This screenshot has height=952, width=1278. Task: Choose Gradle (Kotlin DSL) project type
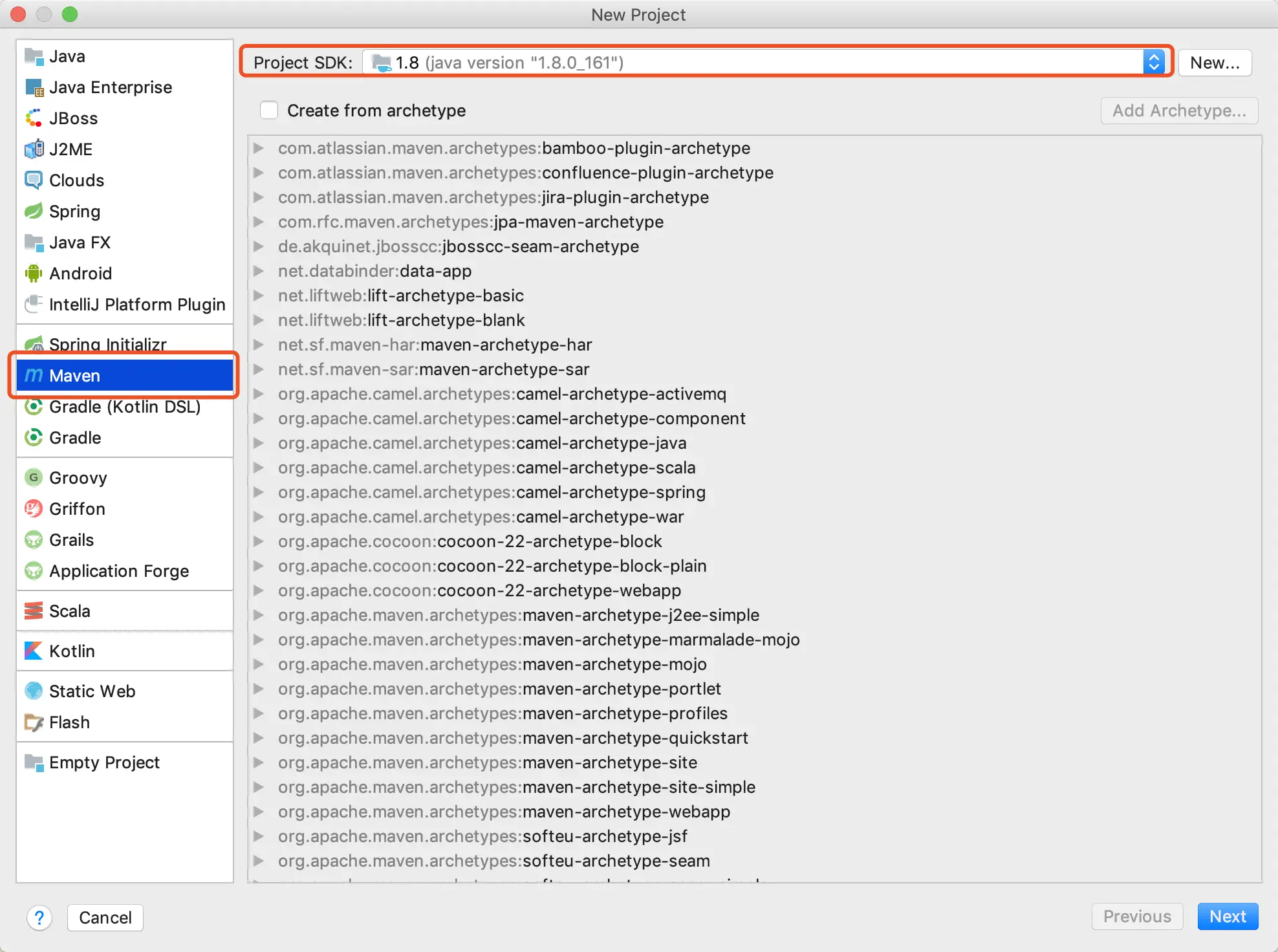click(x=125, y=407)
